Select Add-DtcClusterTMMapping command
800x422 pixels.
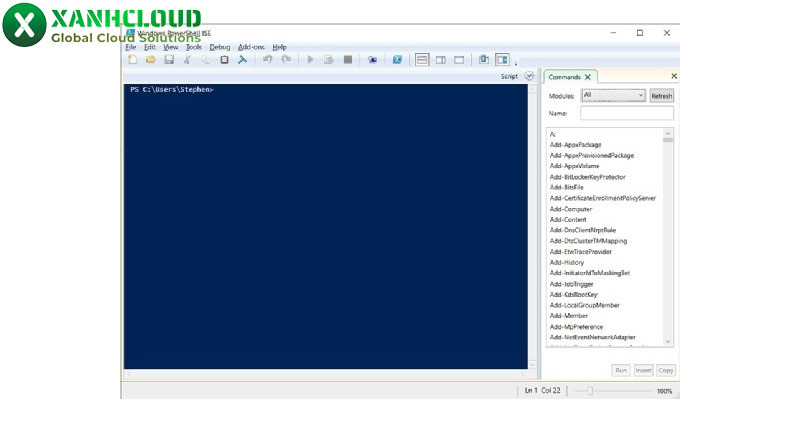pyautogui.click(x=588, y=241)
